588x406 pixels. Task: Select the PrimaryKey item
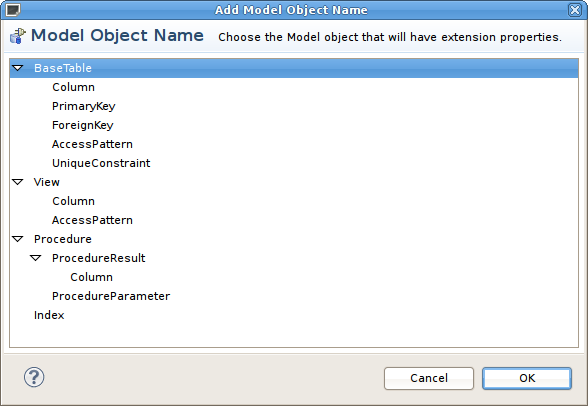click(84, 106)
